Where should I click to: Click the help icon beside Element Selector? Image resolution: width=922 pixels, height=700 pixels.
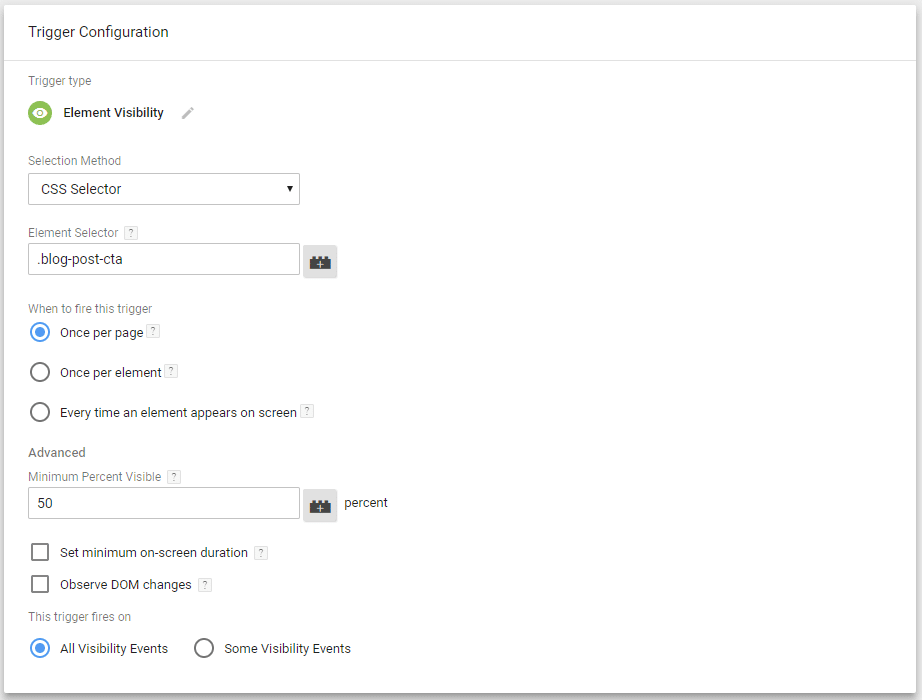131,232
